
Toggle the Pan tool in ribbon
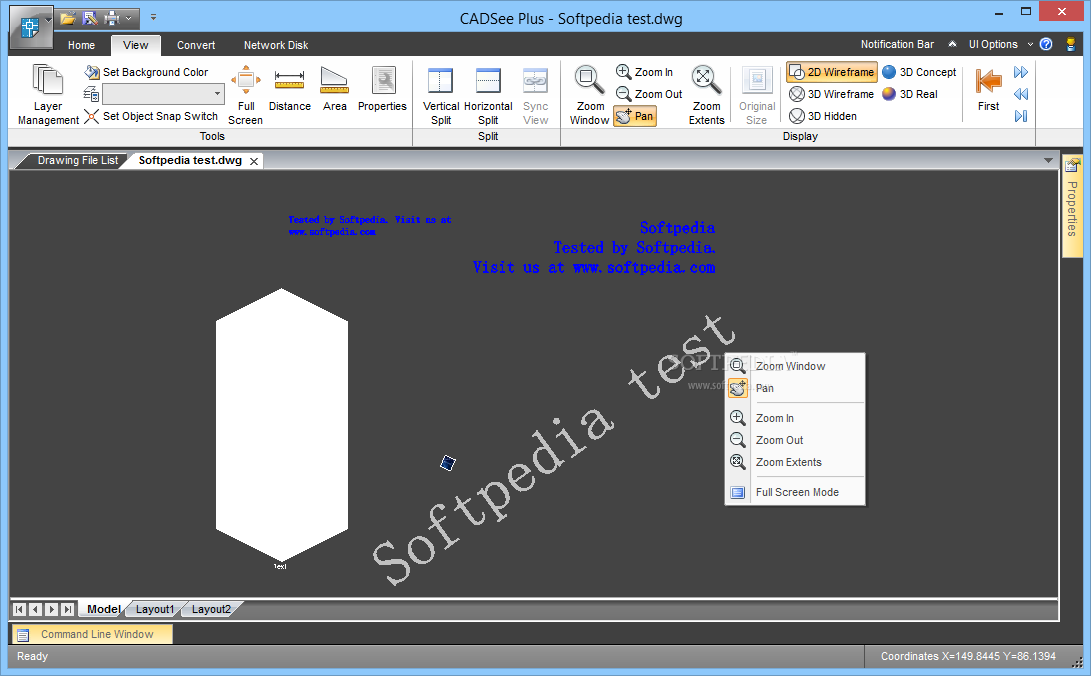tap(635, 116)
